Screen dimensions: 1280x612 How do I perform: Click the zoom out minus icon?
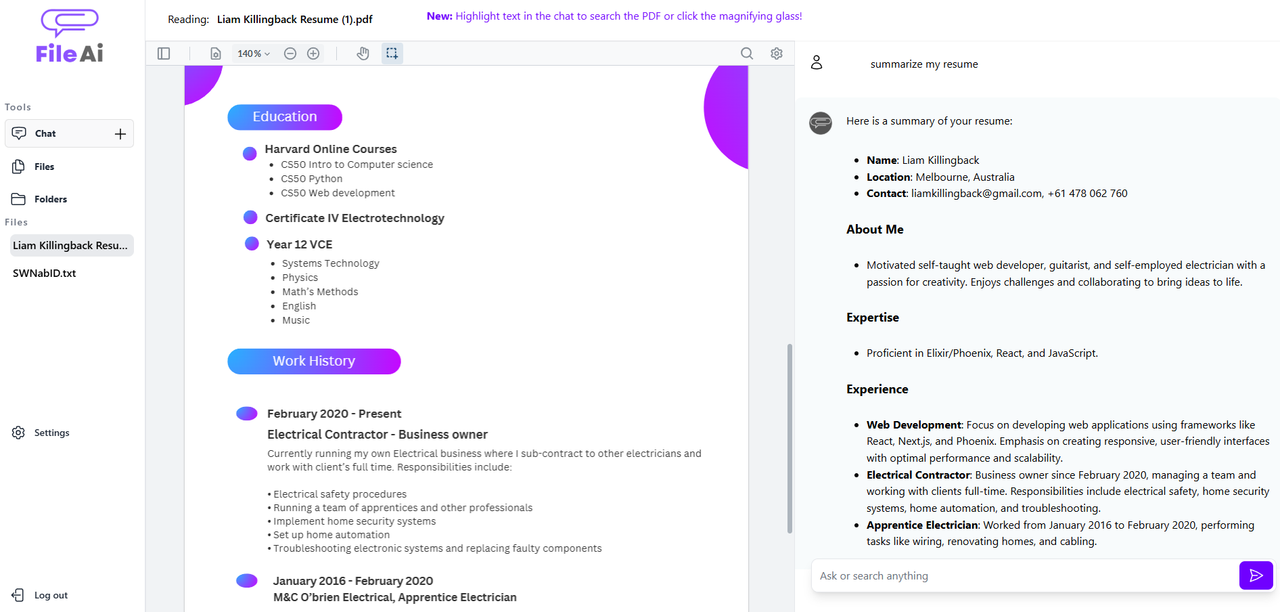[x=290, y=53]
